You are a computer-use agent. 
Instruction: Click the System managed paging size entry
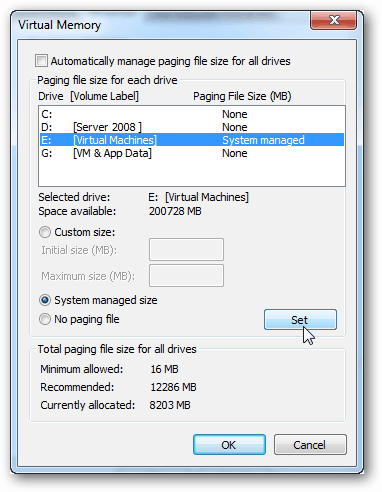tap(263, 140)
